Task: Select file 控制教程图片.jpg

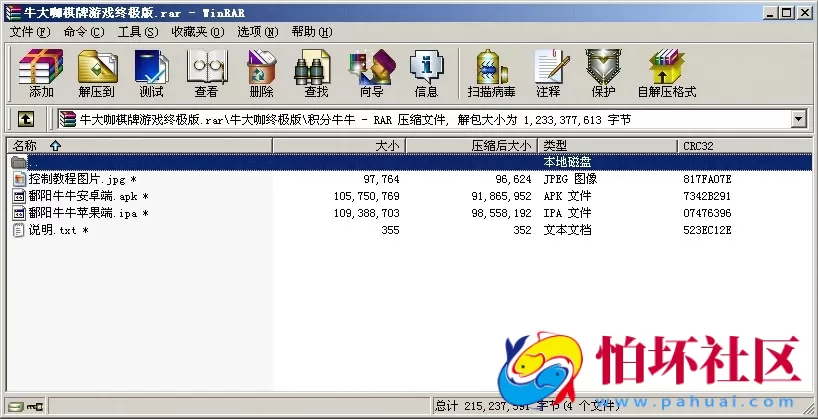Action: click(82, 179)
